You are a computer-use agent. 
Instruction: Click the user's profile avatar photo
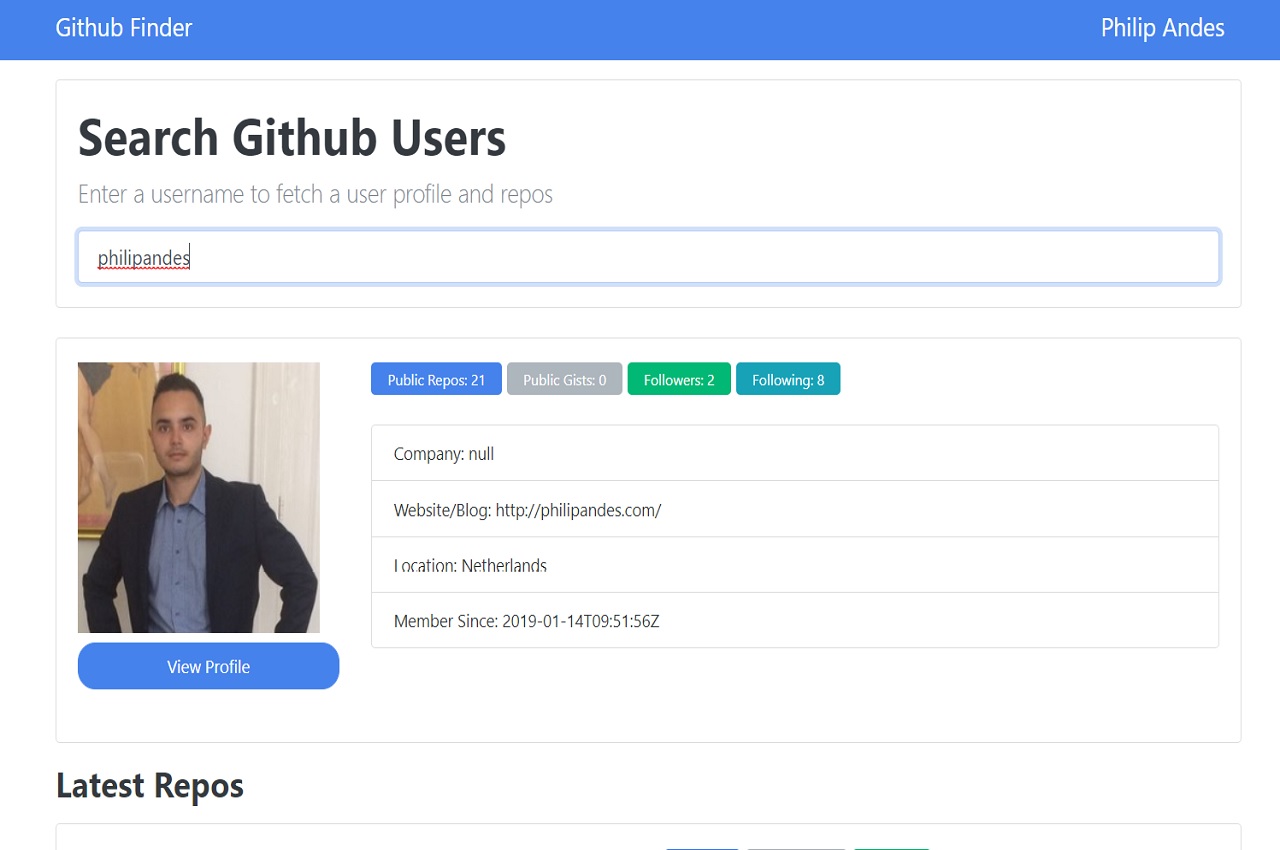pyautogui.click(x=199, y=497)
